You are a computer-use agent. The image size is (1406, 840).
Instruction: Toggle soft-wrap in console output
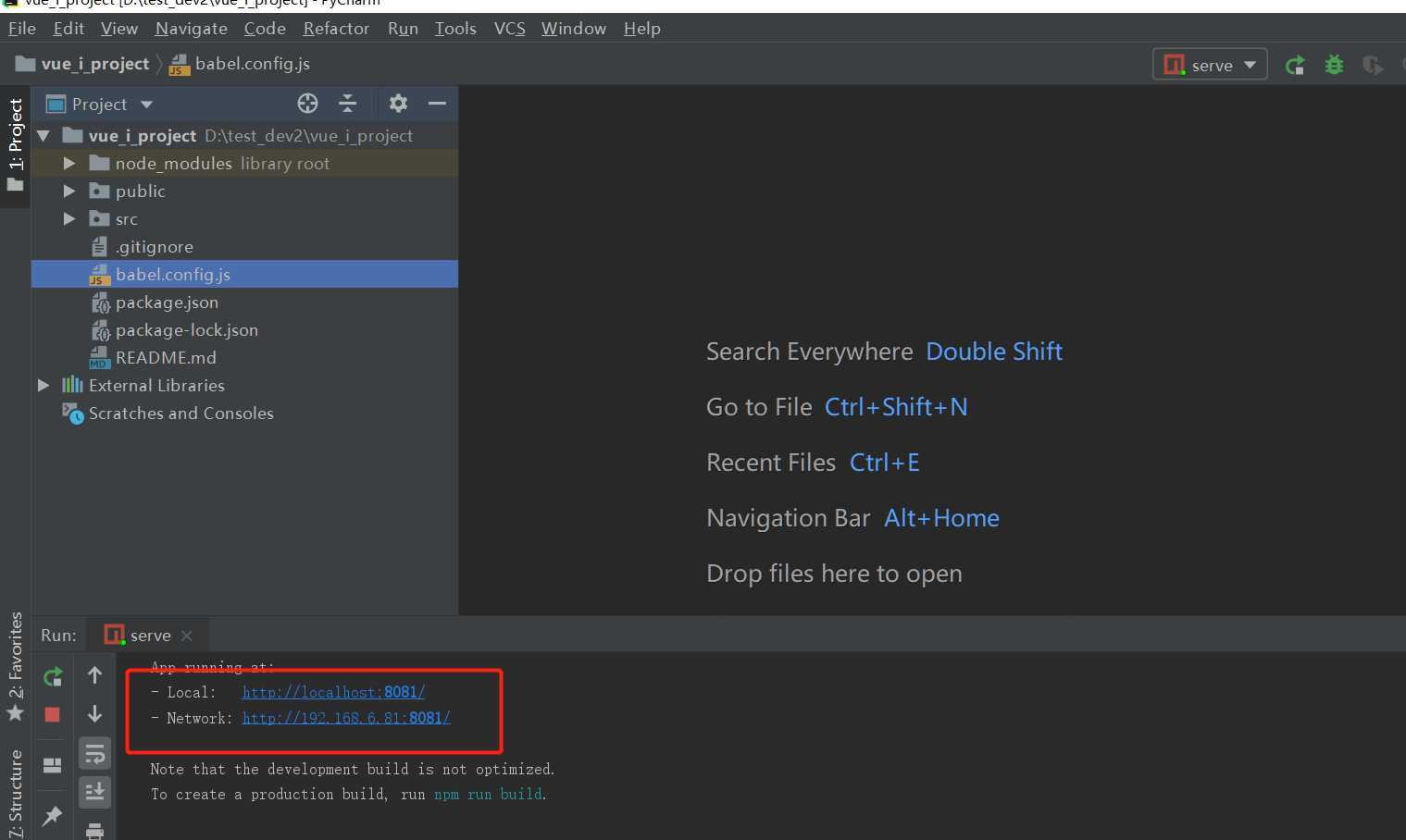pyautogui.click(x=94, y=754)
